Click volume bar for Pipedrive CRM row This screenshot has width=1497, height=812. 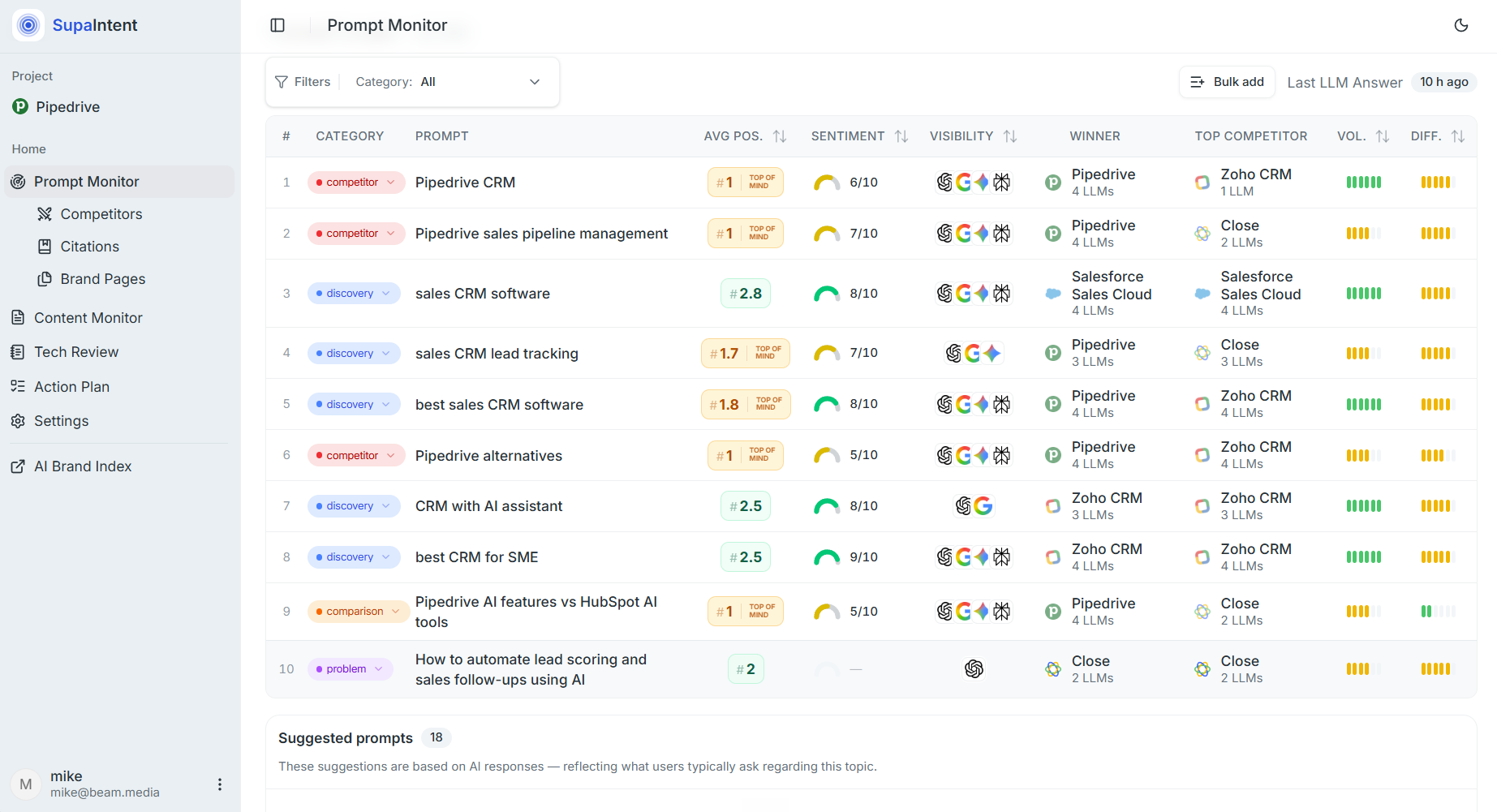click(1363, 183)
